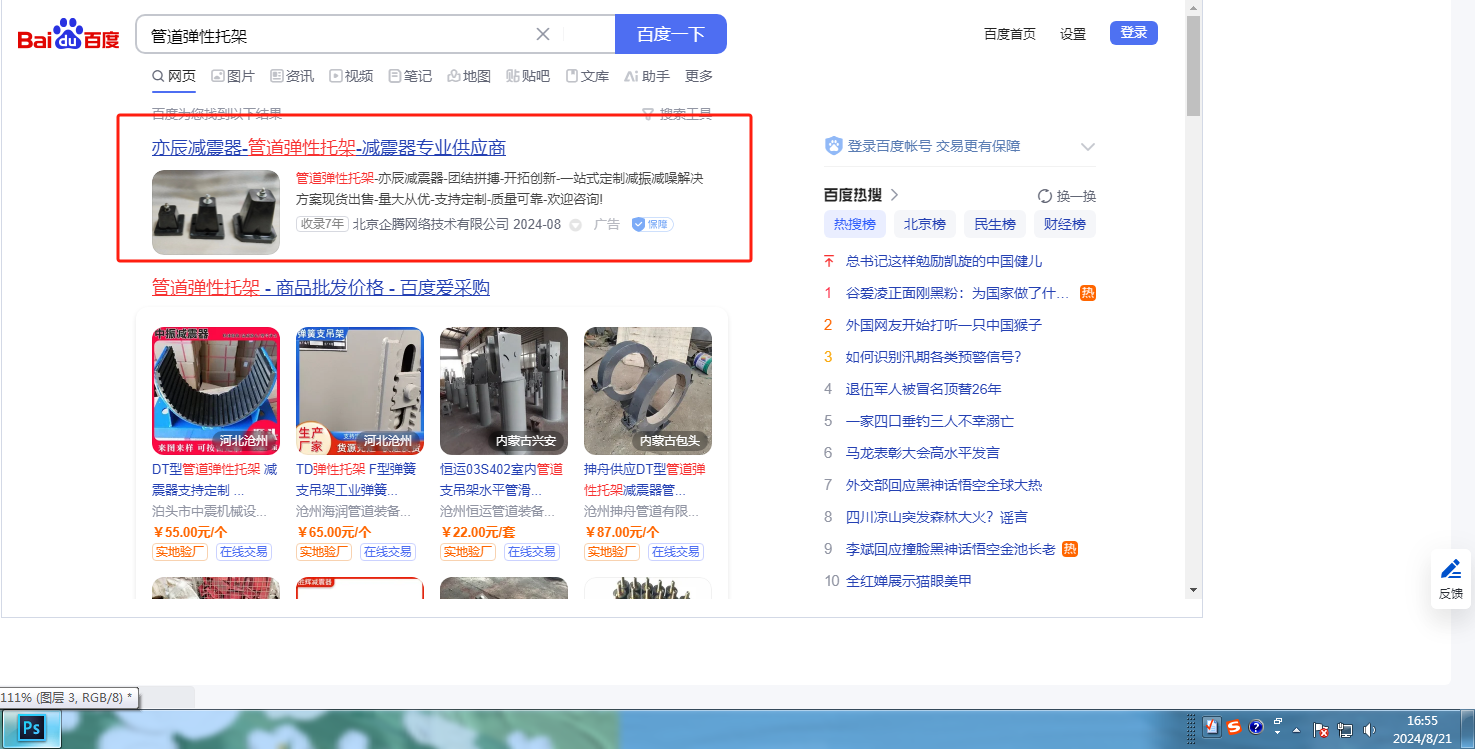Viewport: 1475px width, 749px height.
Task: Click the 保障 badge on the ad
Action: (652, 225)
